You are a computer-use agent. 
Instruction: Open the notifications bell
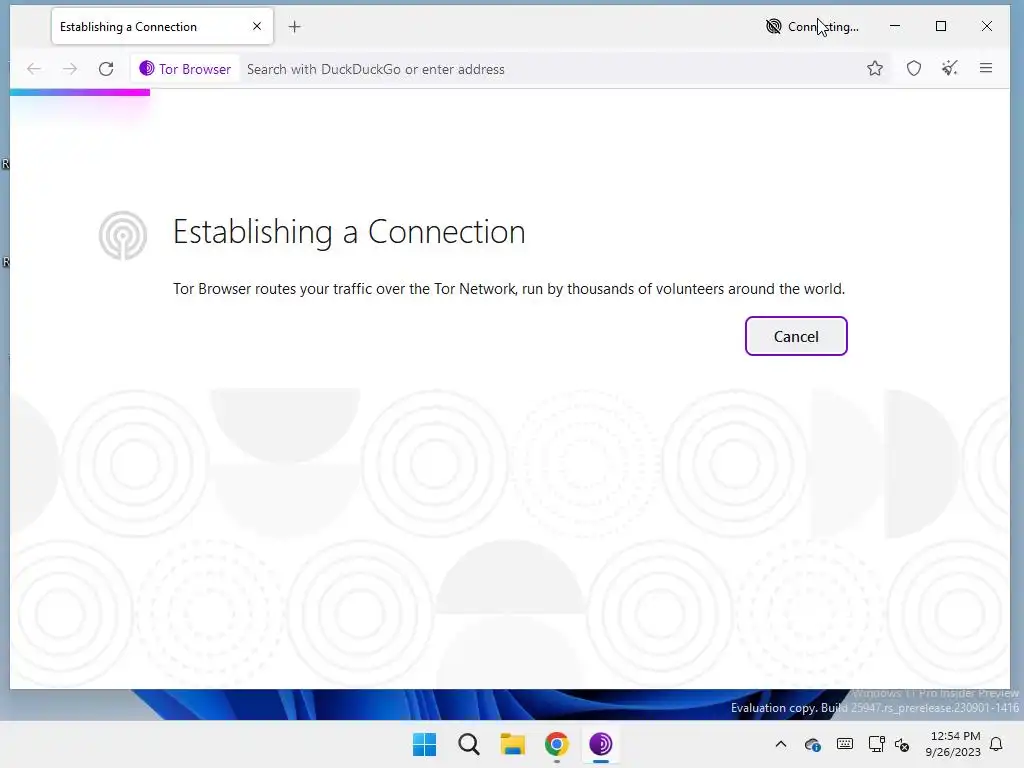(x=997, y=744)
